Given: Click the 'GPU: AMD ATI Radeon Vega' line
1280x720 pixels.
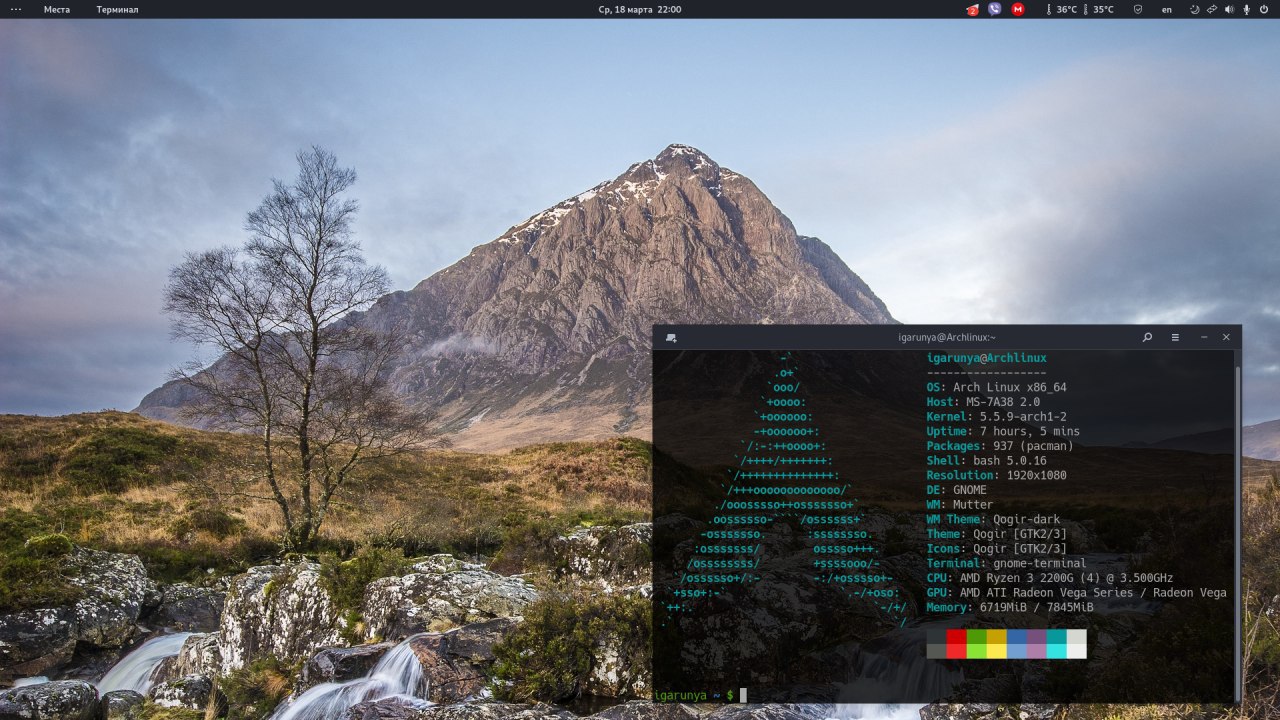Looking at the screenshot, I should (x=1077, y=593).
